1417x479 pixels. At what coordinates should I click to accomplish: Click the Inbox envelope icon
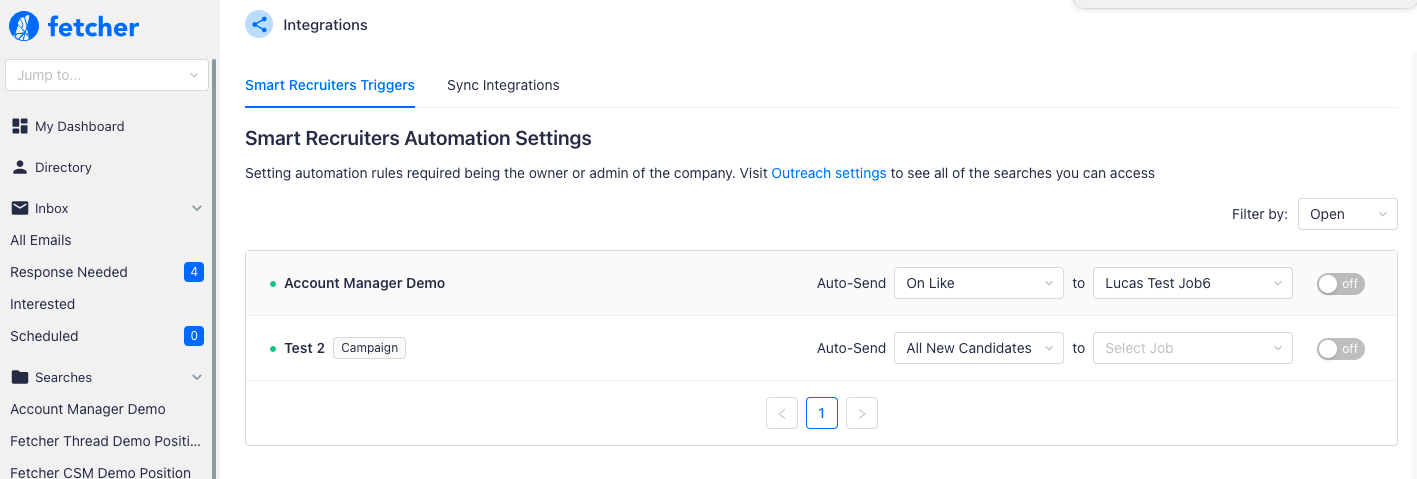coord(19,208)
